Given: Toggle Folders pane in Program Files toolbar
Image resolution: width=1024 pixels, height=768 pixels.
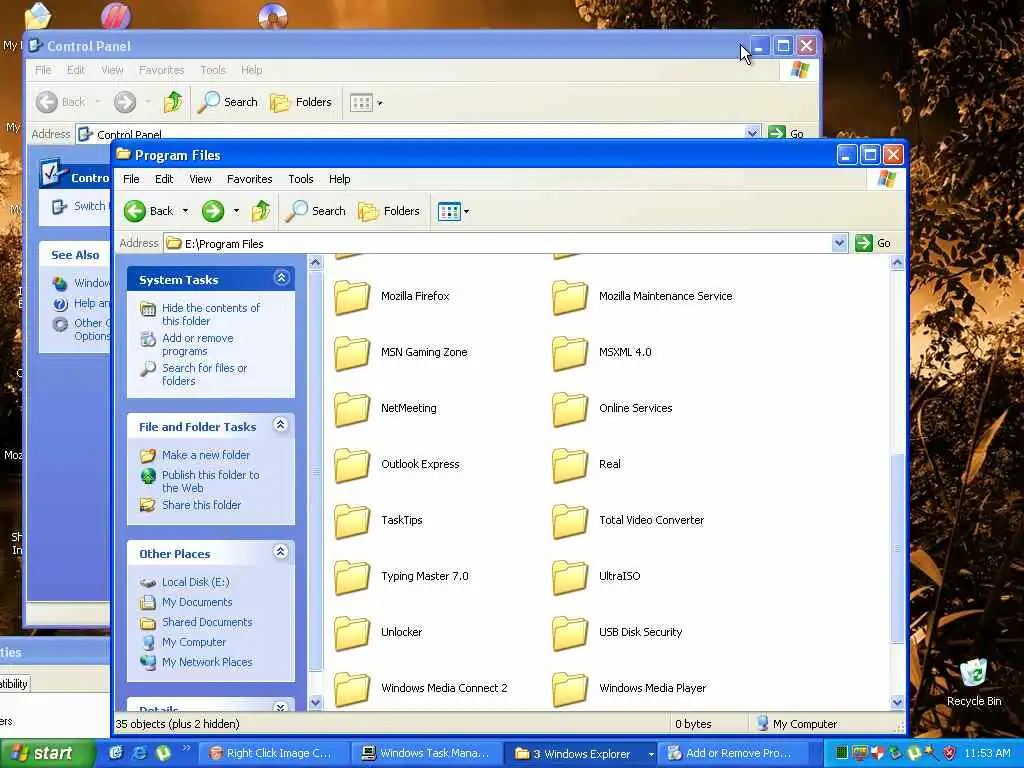Looking at the screenshot, I should [389, 211].
